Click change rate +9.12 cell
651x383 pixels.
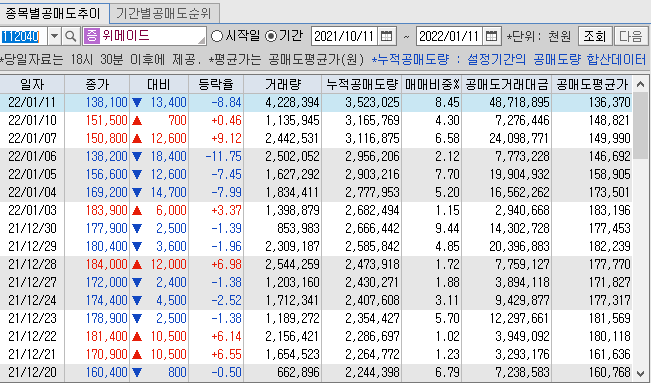tap(216, 138)
